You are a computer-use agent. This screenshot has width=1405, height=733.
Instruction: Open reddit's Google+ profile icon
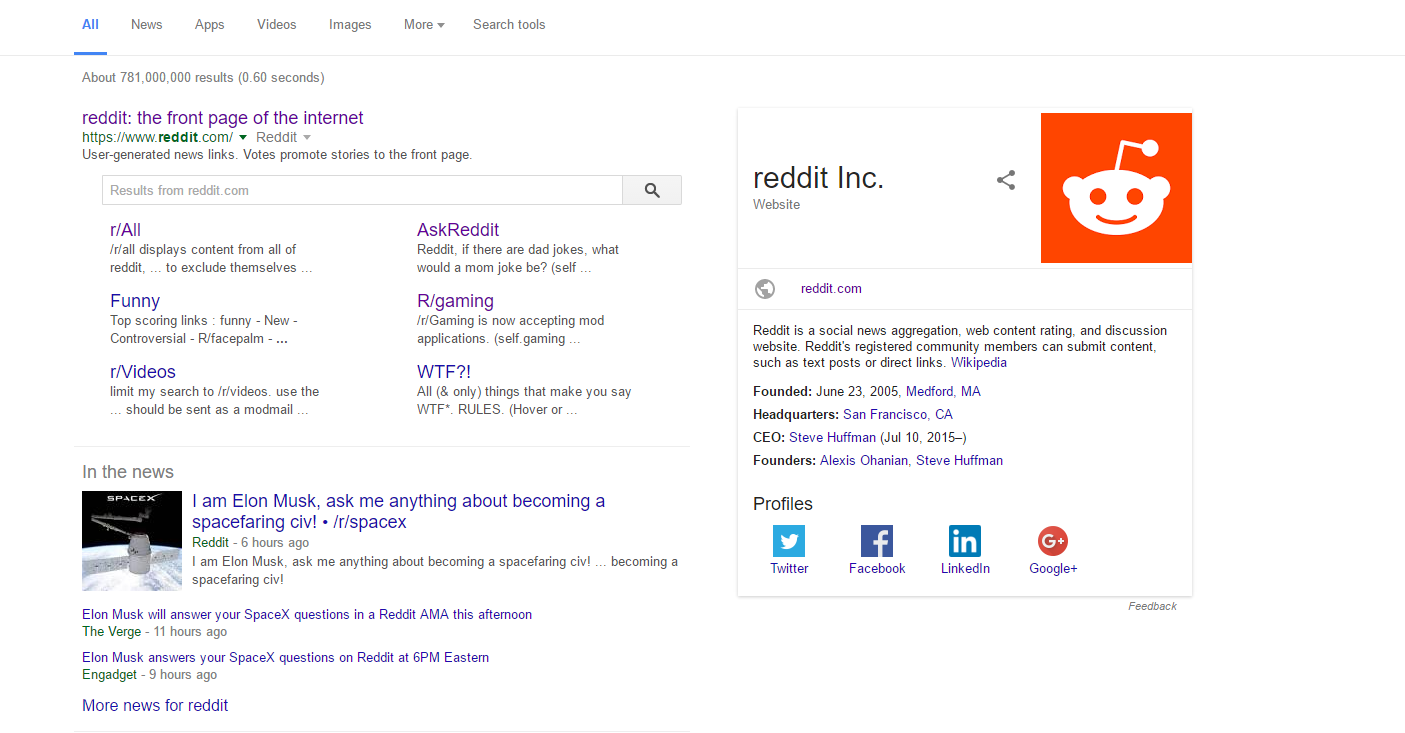(x=1053, y=541)
